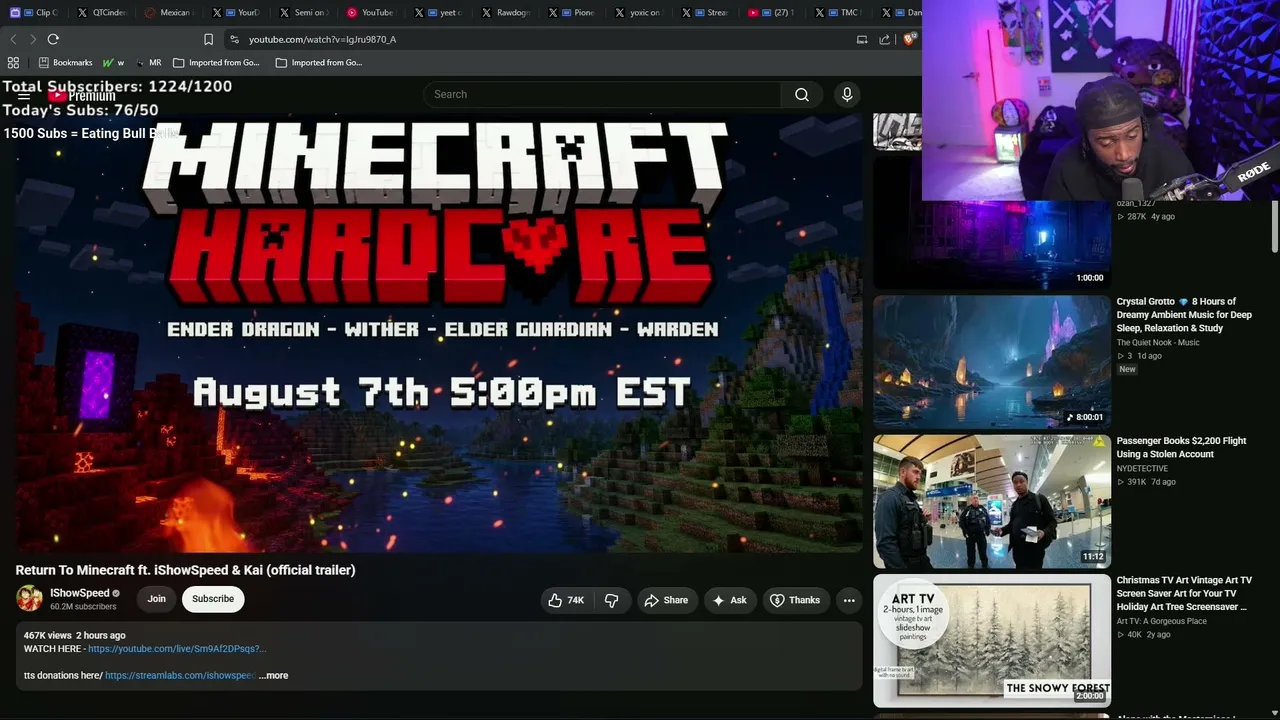Switch to the QTCinder tab
Screen dimensions: 1280x720
click(103, 13)
